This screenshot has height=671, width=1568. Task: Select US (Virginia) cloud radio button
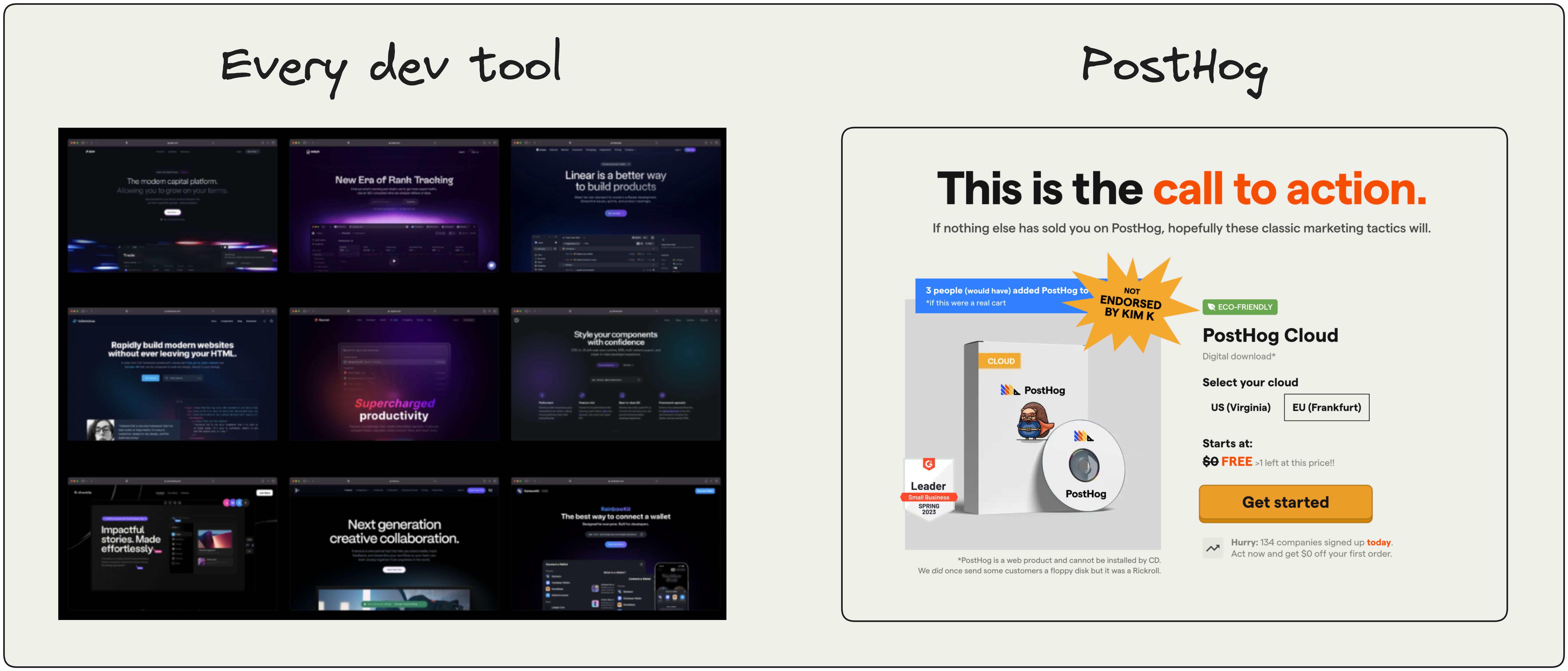(1238, 407)
